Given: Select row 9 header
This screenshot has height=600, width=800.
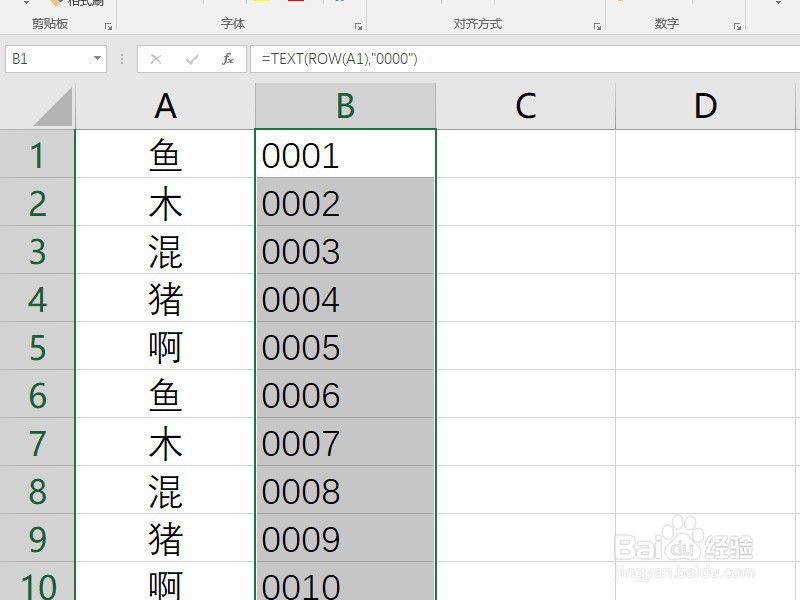Looking at the screenshot, I should 37,538.
